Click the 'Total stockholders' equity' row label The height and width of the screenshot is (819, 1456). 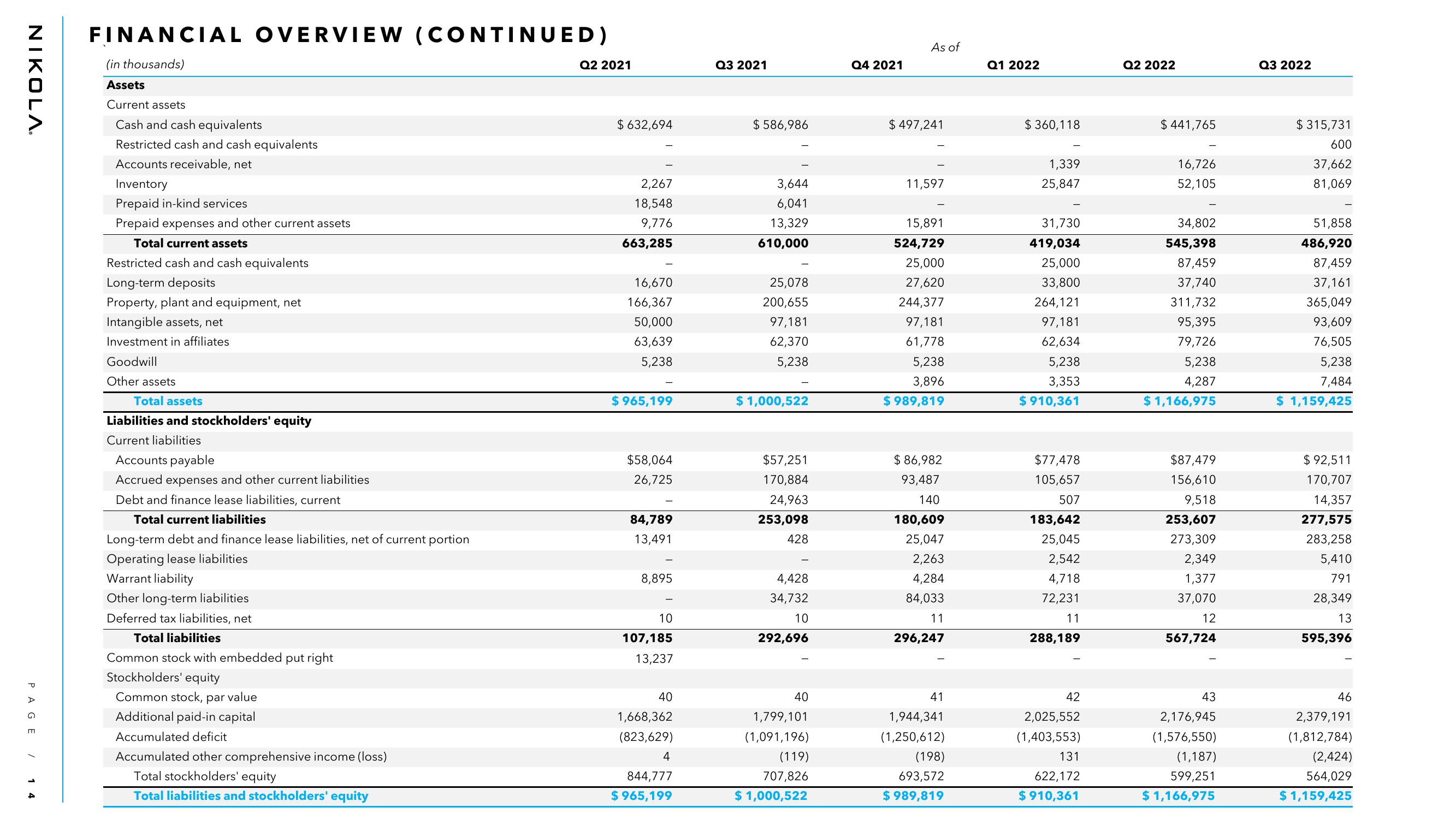tap(205, 776)
